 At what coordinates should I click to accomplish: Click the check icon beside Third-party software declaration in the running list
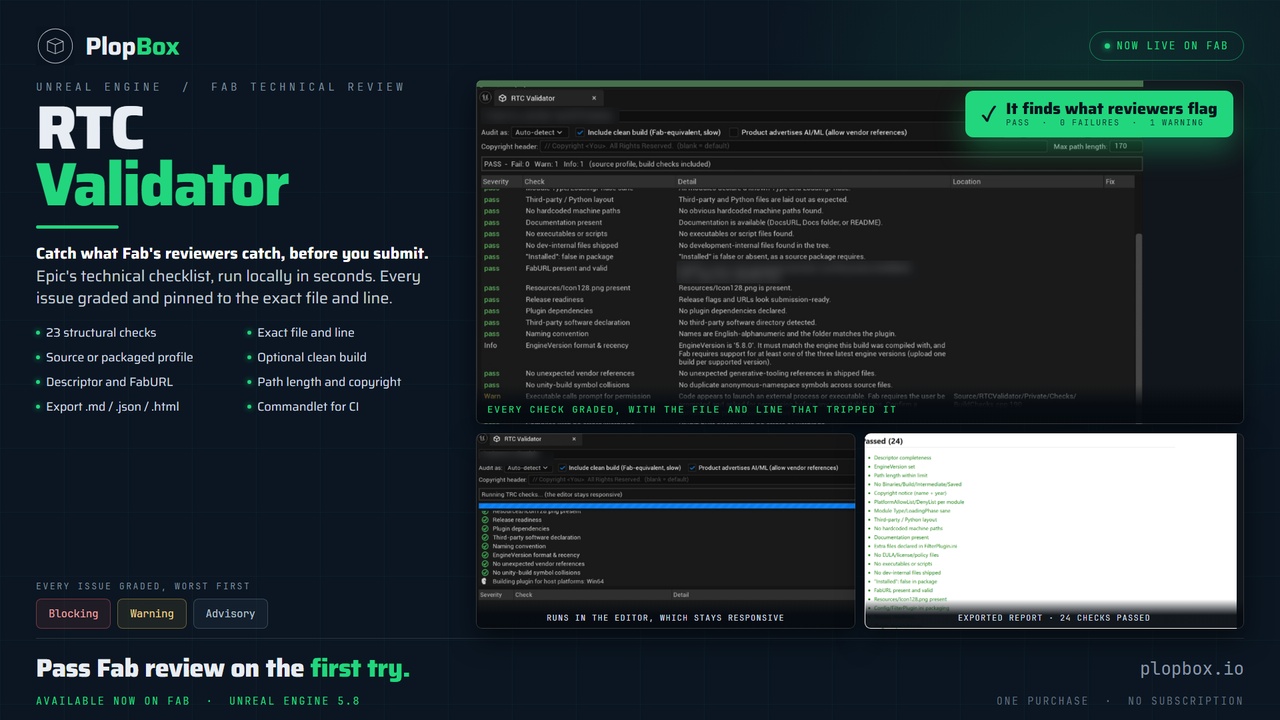click(485, 538)
